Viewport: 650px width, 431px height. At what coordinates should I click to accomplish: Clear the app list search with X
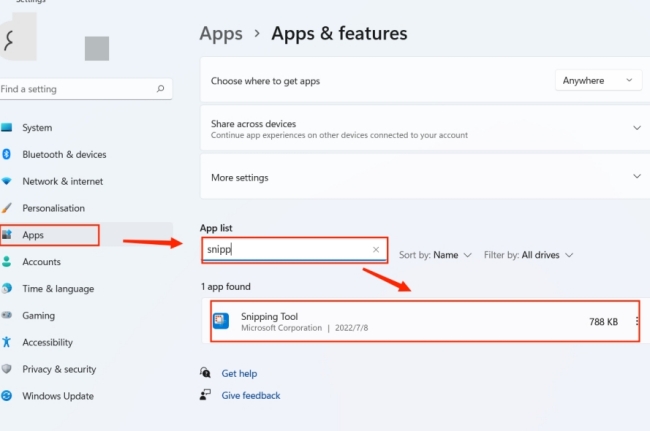pos(376,249)
